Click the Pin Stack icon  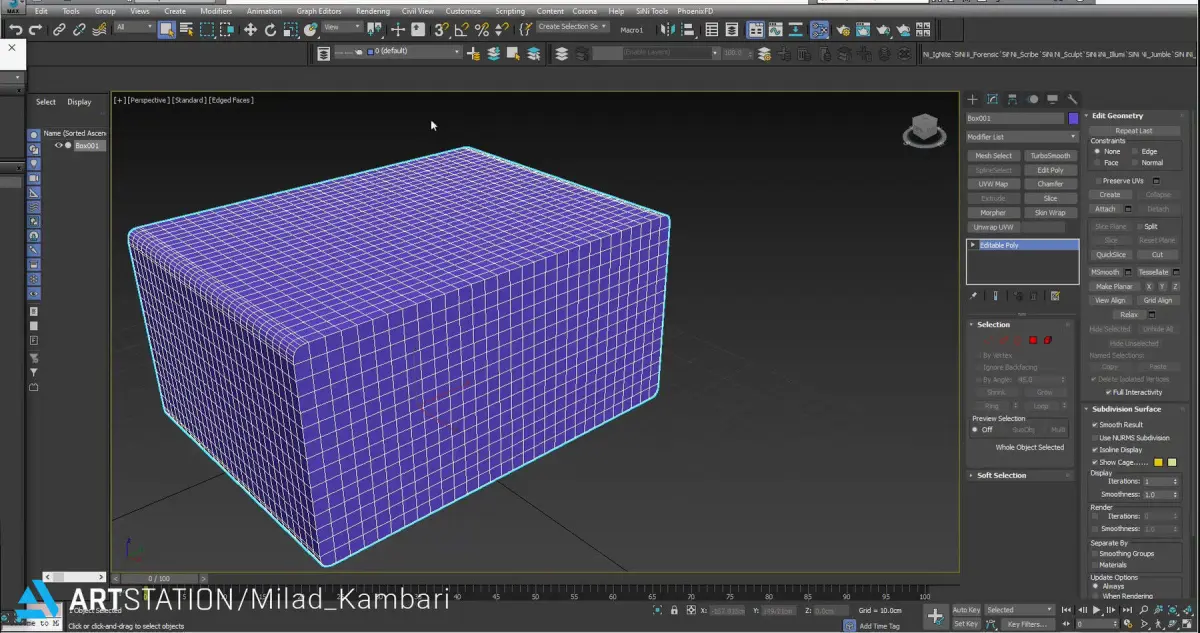[974, 296]
